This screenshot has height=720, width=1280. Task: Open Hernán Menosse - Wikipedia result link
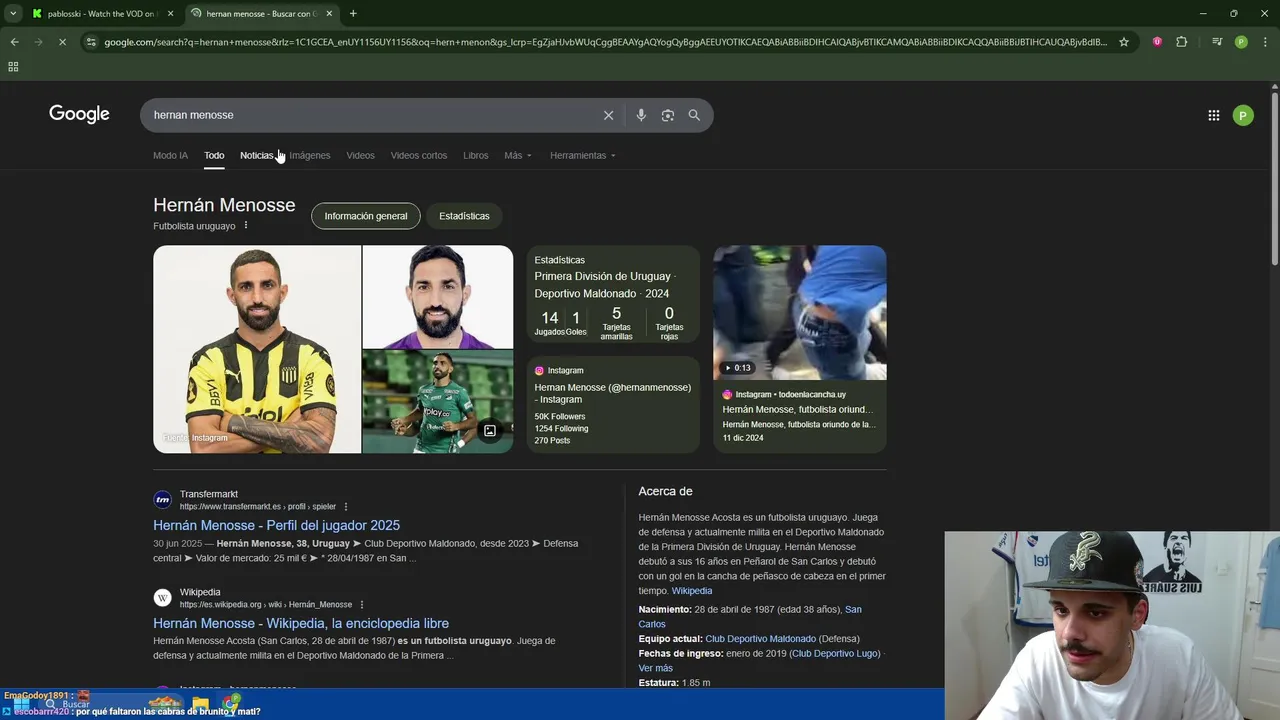coord(301,623)
